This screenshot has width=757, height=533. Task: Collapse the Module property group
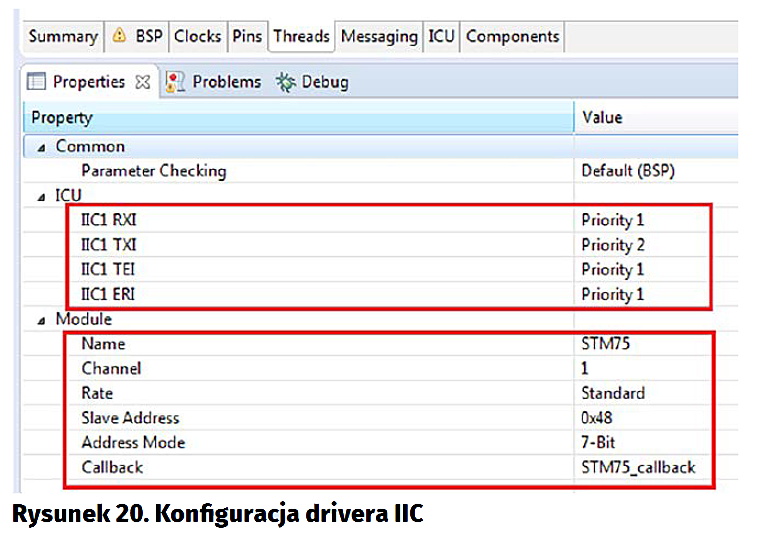click(x=41, y=319)
